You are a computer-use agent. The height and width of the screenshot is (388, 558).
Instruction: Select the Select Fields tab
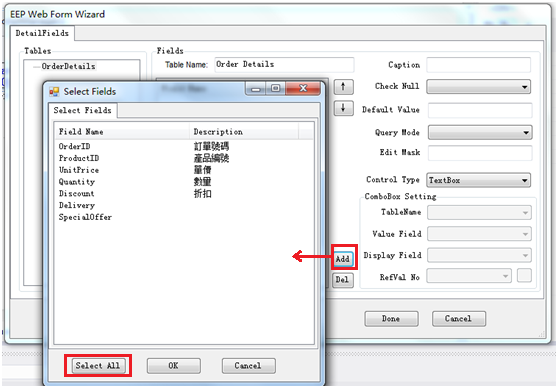coord(83,110)
